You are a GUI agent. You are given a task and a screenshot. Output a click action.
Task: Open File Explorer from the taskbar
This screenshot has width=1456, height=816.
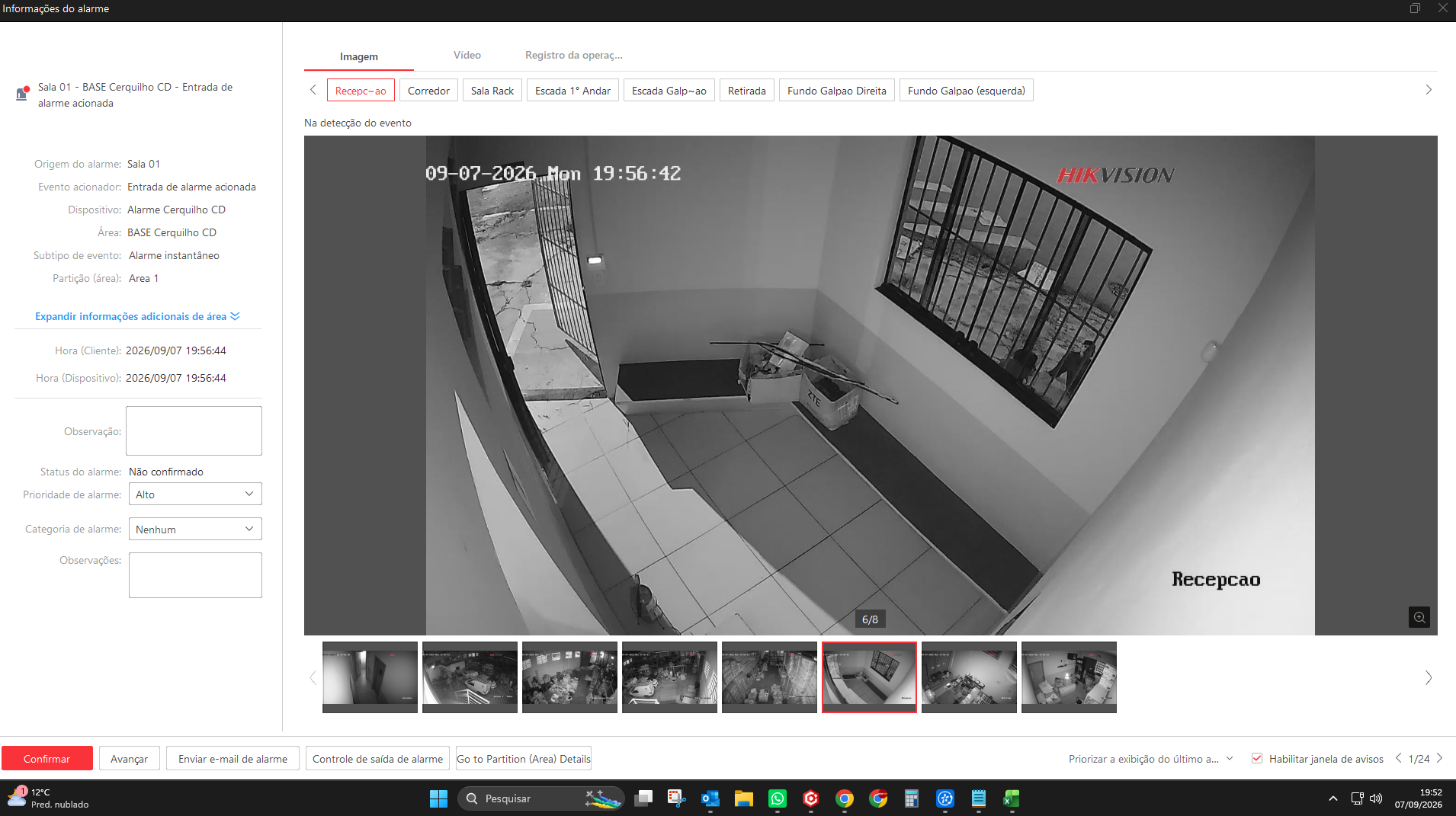(744, 798)
